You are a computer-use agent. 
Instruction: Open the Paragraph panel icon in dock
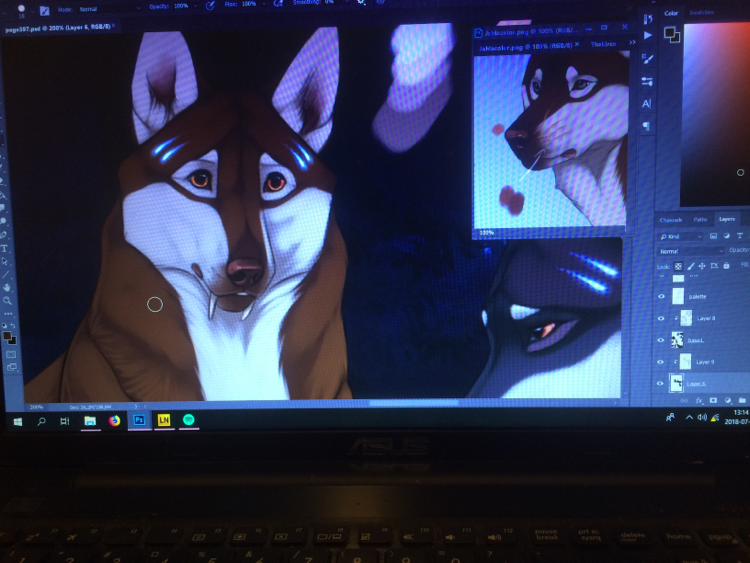click(x=646, y=126)
